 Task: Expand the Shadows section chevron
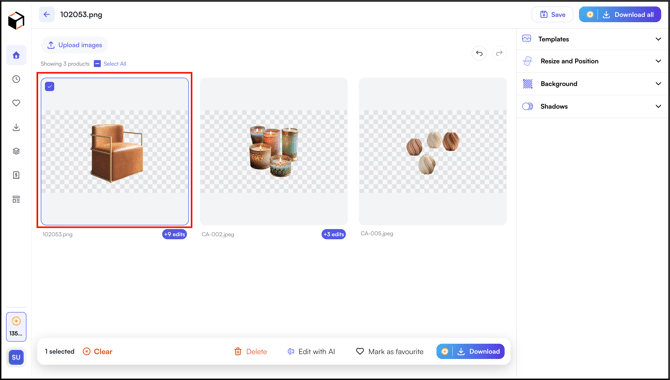click(658, 106)
